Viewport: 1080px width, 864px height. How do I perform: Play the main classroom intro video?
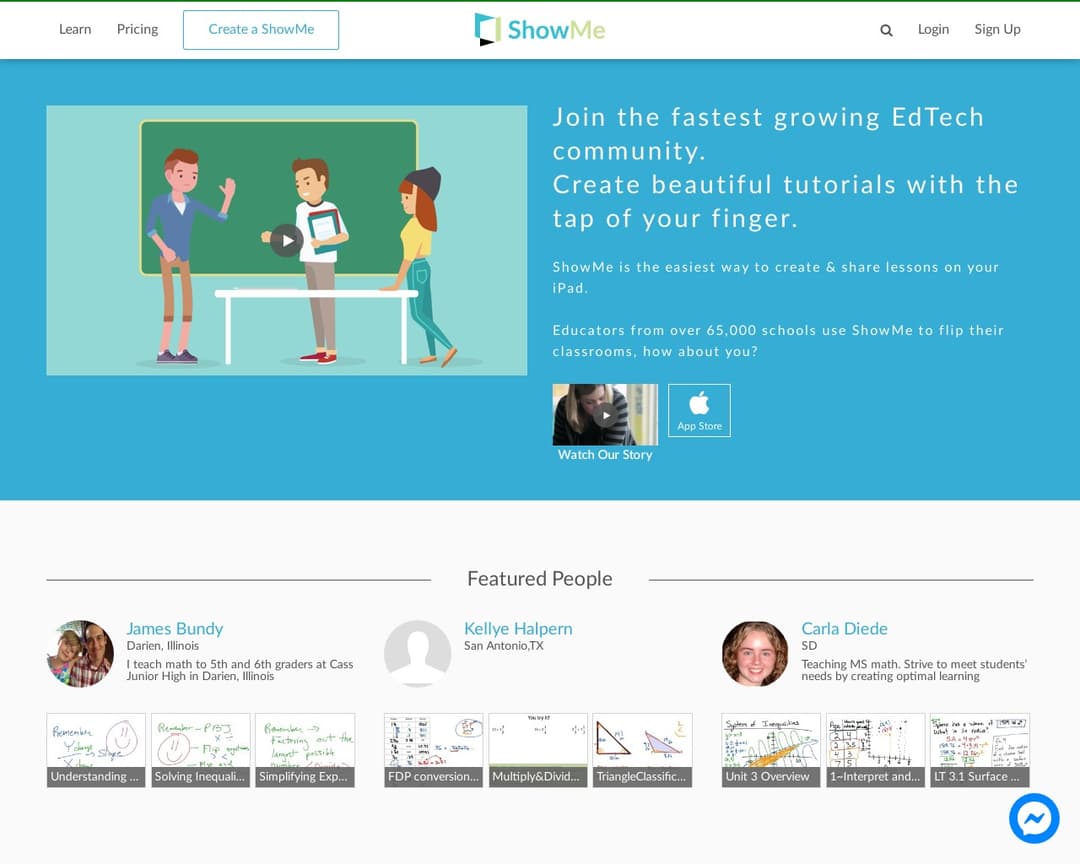(x=287, y=240)
